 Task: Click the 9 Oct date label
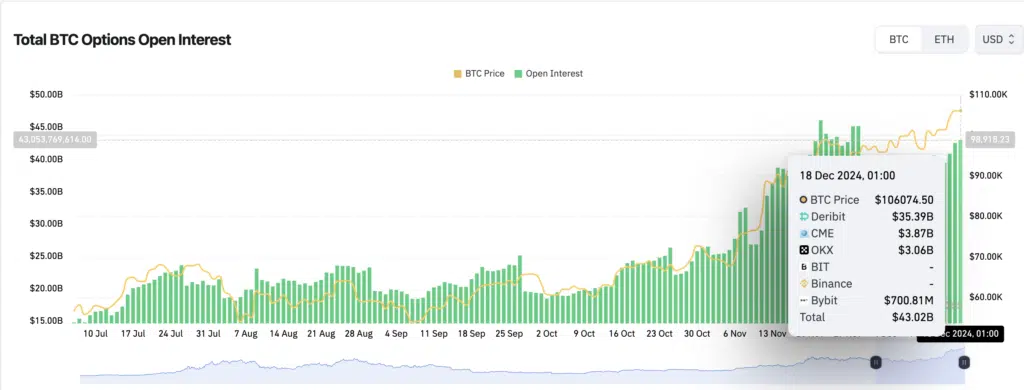coord(584,334)
